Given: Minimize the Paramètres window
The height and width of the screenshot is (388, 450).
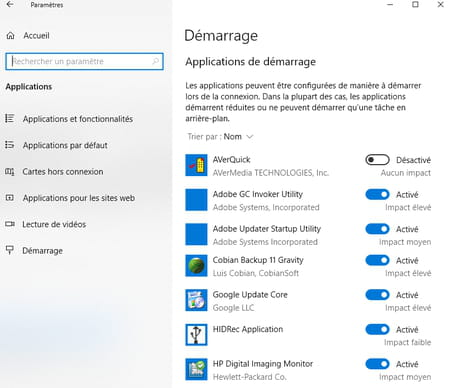Looking at the screenshot, I should click(x=390, y=5).
